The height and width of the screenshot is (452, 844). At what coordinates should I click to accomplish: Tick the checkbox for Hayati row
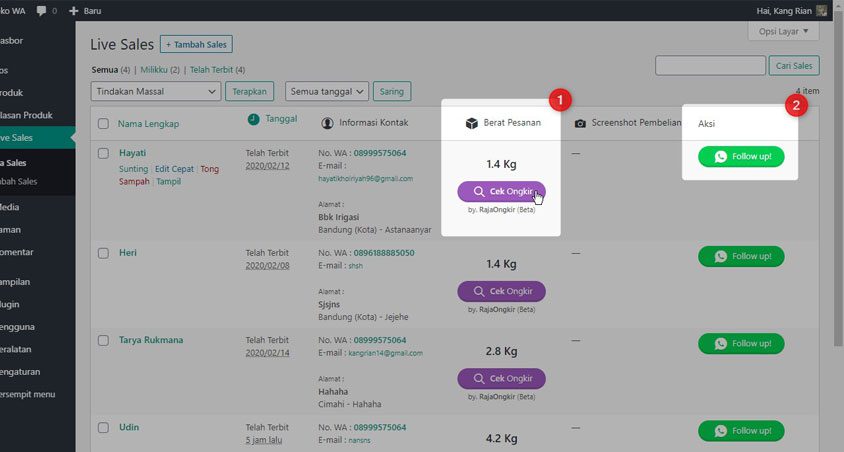coord(103,153)
